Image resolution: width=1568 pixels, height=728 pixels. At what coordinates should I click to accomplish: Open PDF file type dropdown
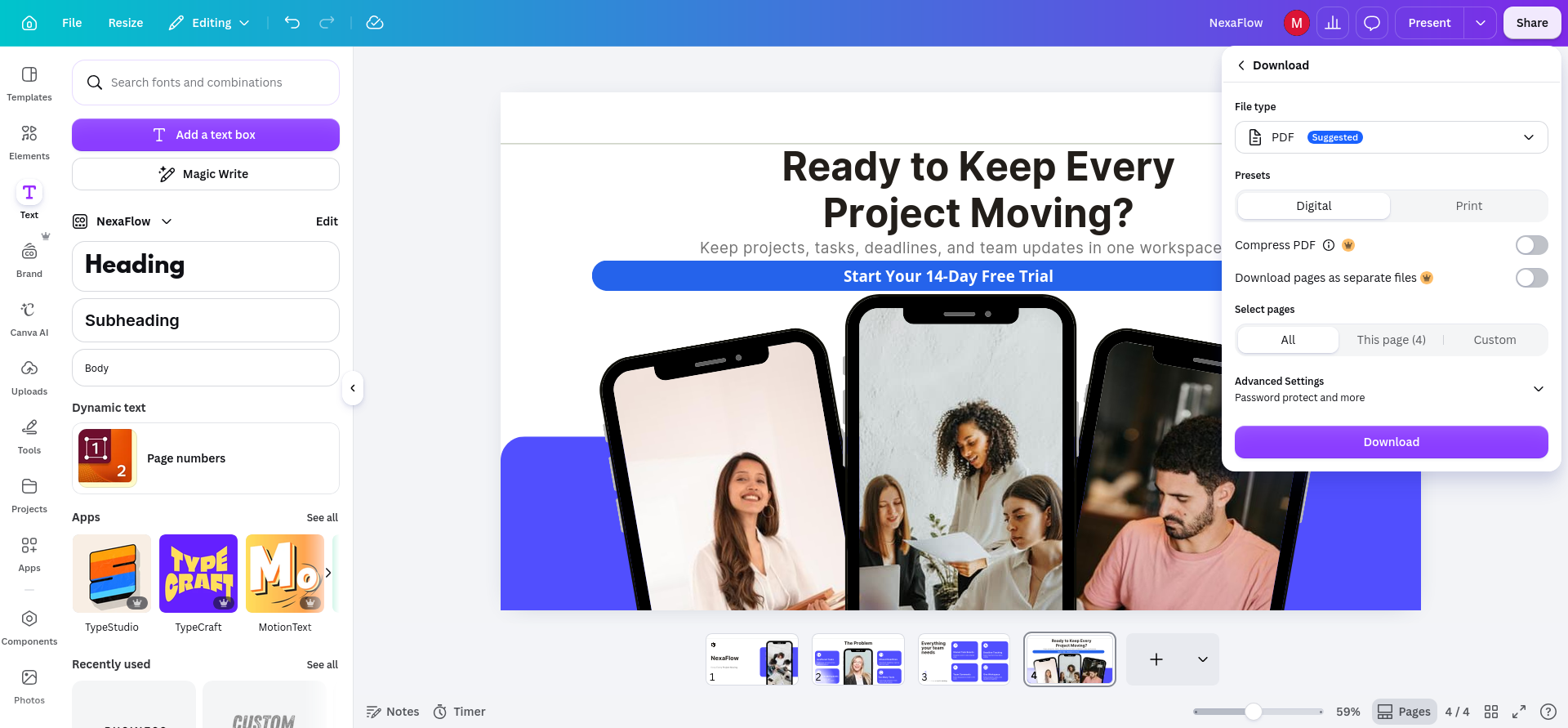click(x=1391, y=137)
